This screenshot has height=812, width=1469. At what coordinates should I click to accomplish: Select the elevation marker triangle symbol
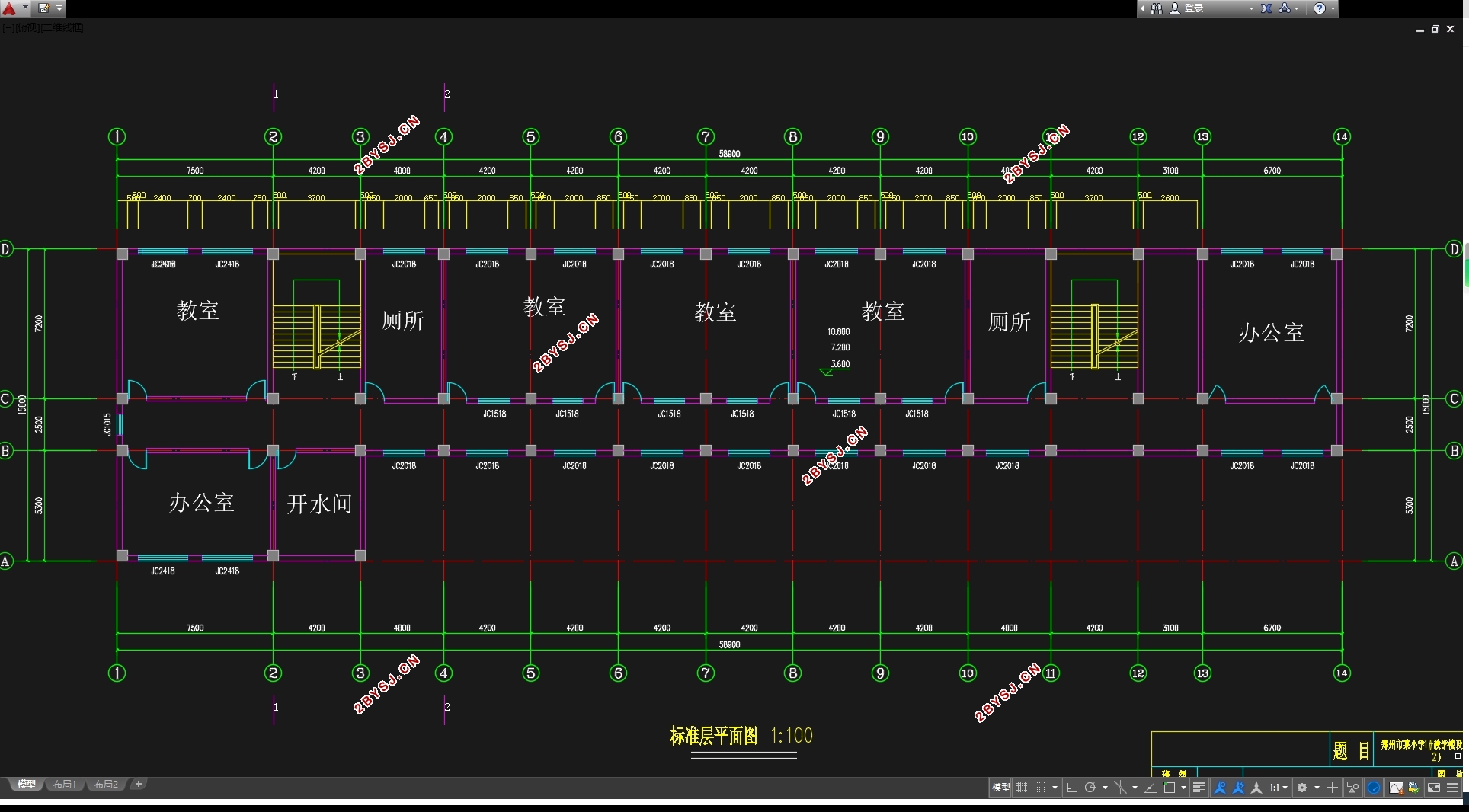(826, 372)
